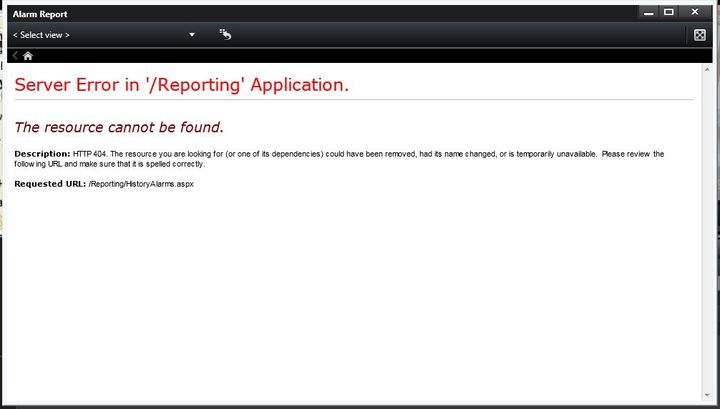Screen dimensions: 720x409
Task: Click the bold Description label
Action: pyautogui.click(x=42, y=154)
